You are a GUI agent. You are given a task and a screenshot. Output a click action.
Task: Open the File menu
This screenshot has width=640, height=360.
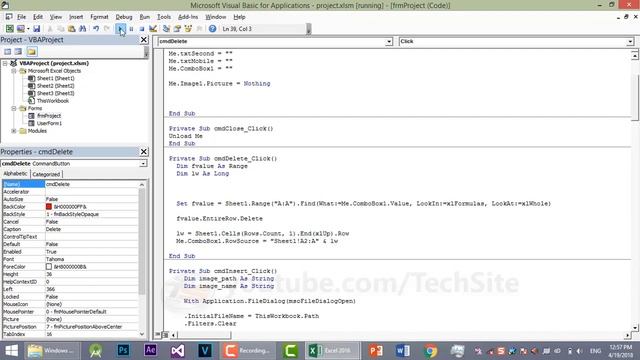pos(21,17)
